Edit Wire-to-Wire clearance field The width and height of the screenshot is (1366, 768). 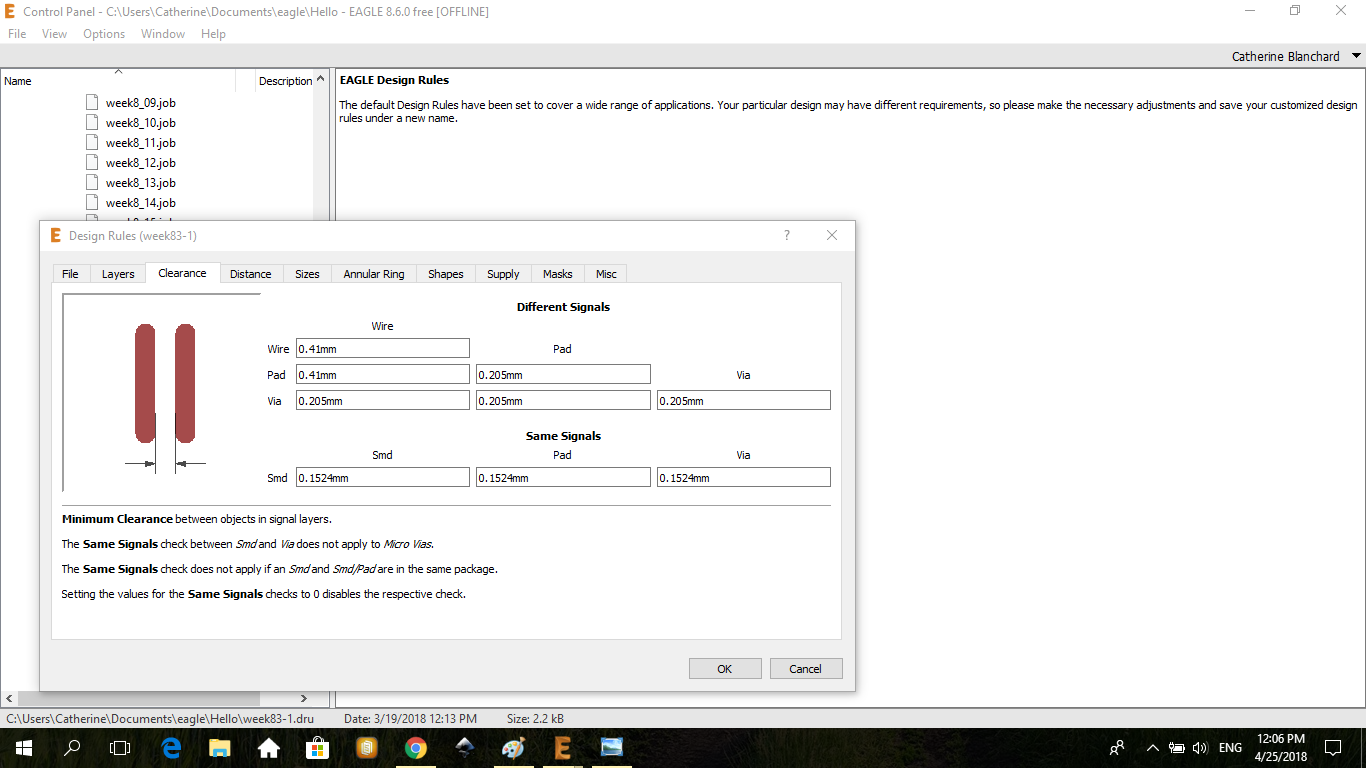click(x=383, y=348)
